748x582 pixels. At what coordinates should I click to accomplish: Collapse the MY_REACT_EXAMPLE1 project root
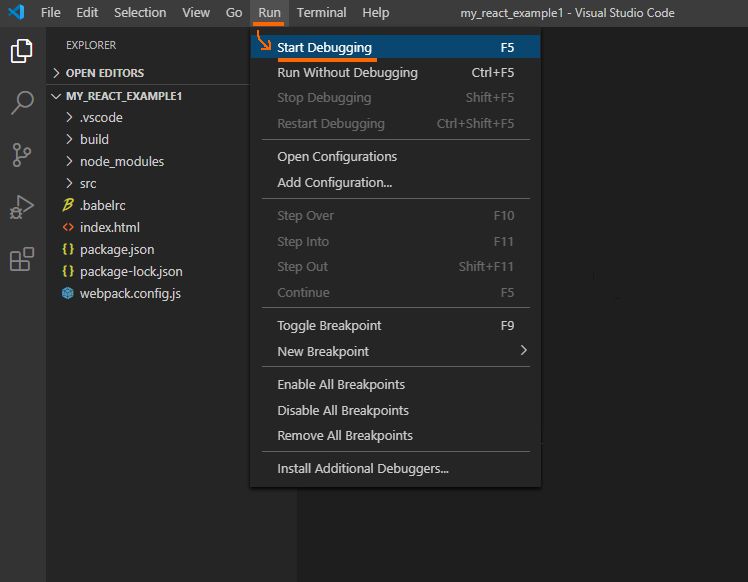point(123,96)
